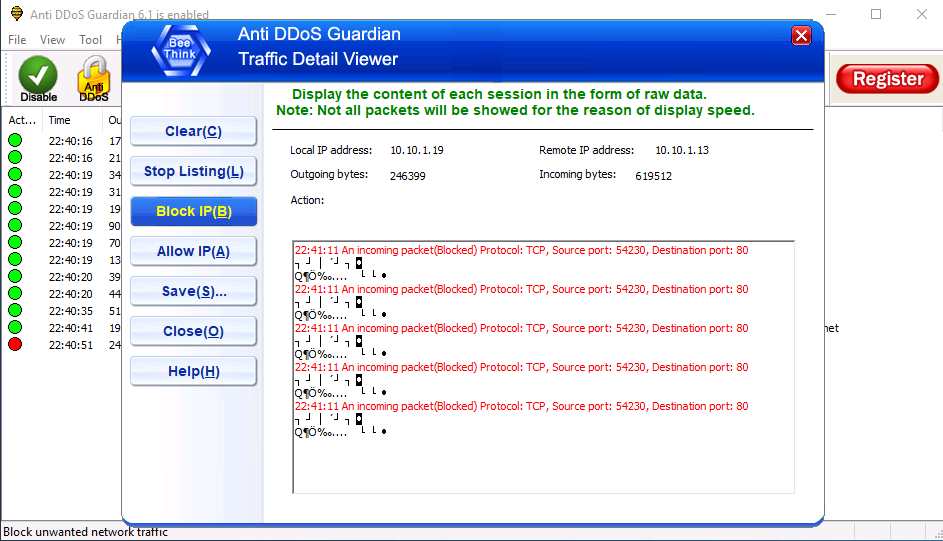Open Help(H) in the dialog
Viewport: 943px width, 541px height.
[193, 371]
